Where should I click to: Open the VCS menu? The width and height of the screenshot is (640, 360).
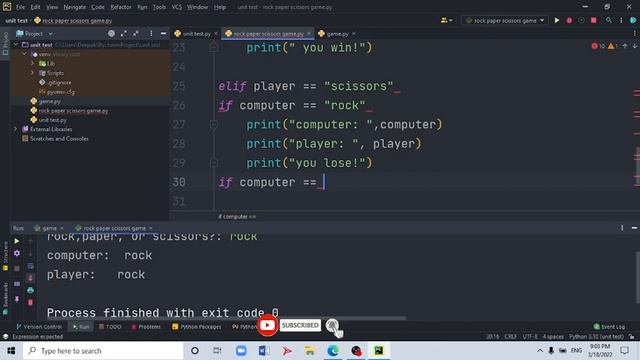click(177, 7)
